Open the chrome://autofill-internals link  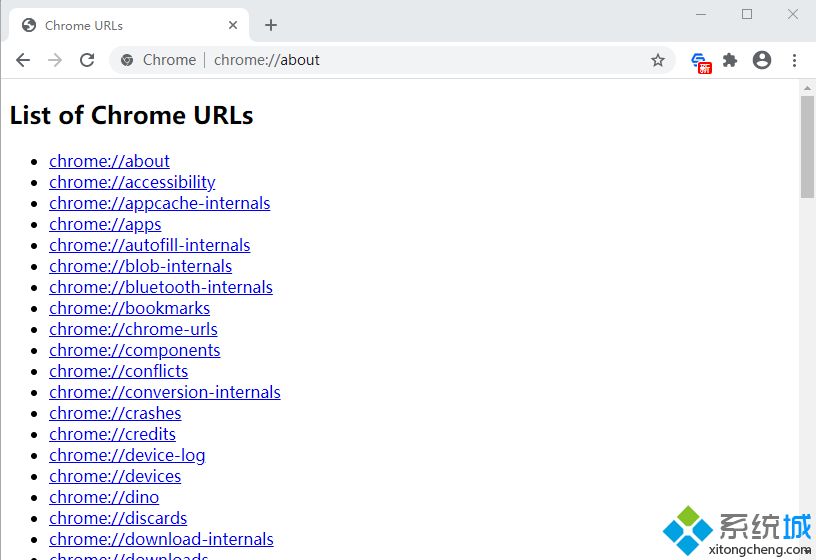(150, 245)
